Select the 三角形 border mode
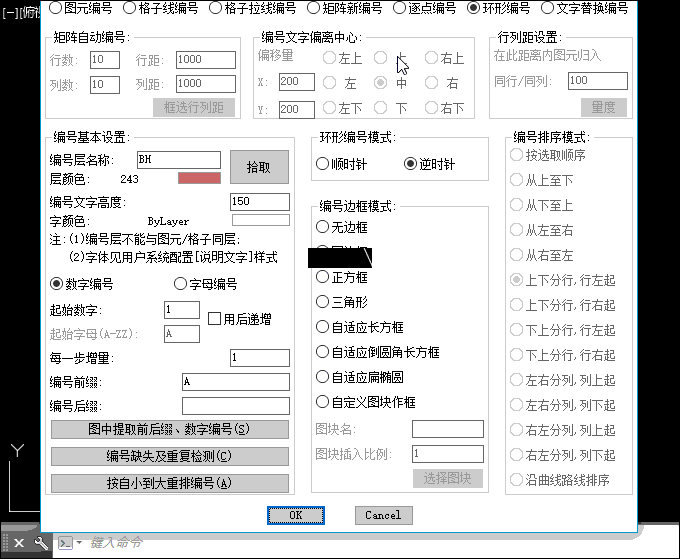 (x=322, y=301)
